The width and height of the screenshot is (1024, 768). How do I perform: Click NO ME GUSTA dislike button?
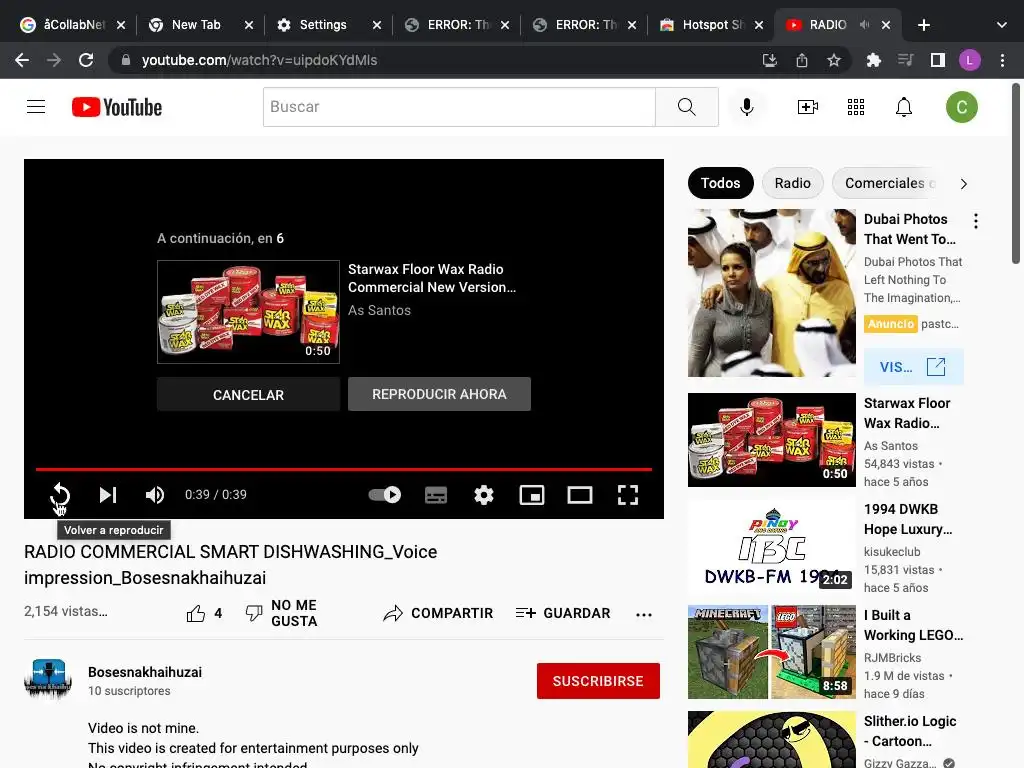click(282, 613)
